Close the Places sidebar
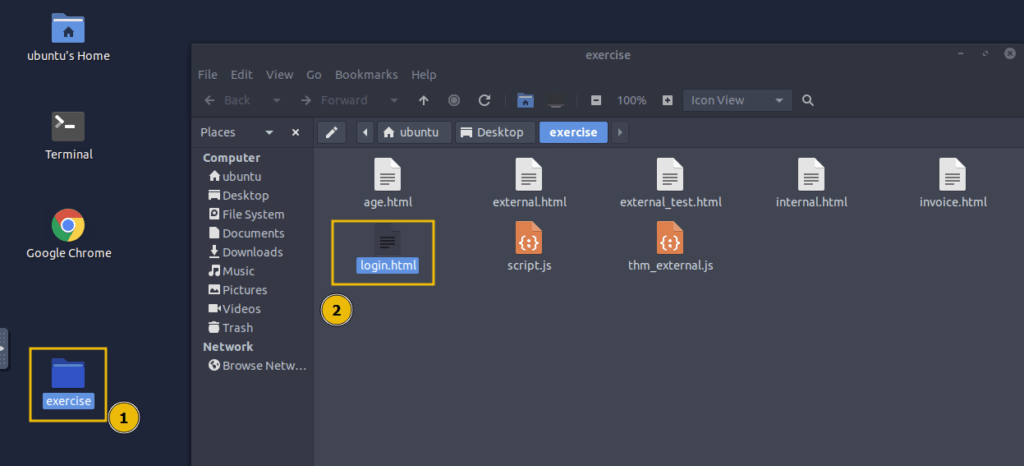The height and width of the screenshot is (466, 1024). [x=295, y=132]
